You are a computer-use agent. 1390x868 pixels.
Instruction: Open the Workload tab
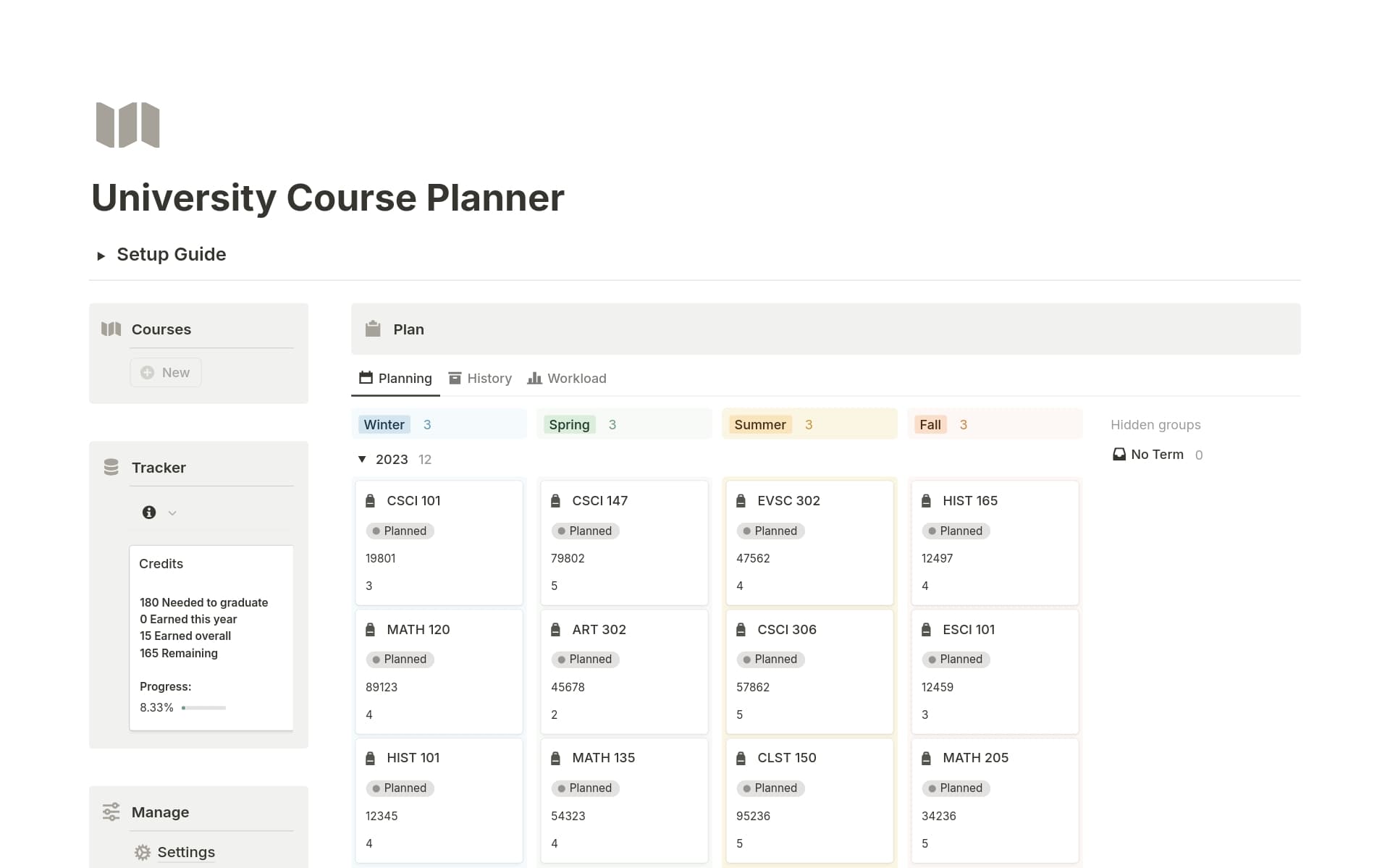coord(567,379)
